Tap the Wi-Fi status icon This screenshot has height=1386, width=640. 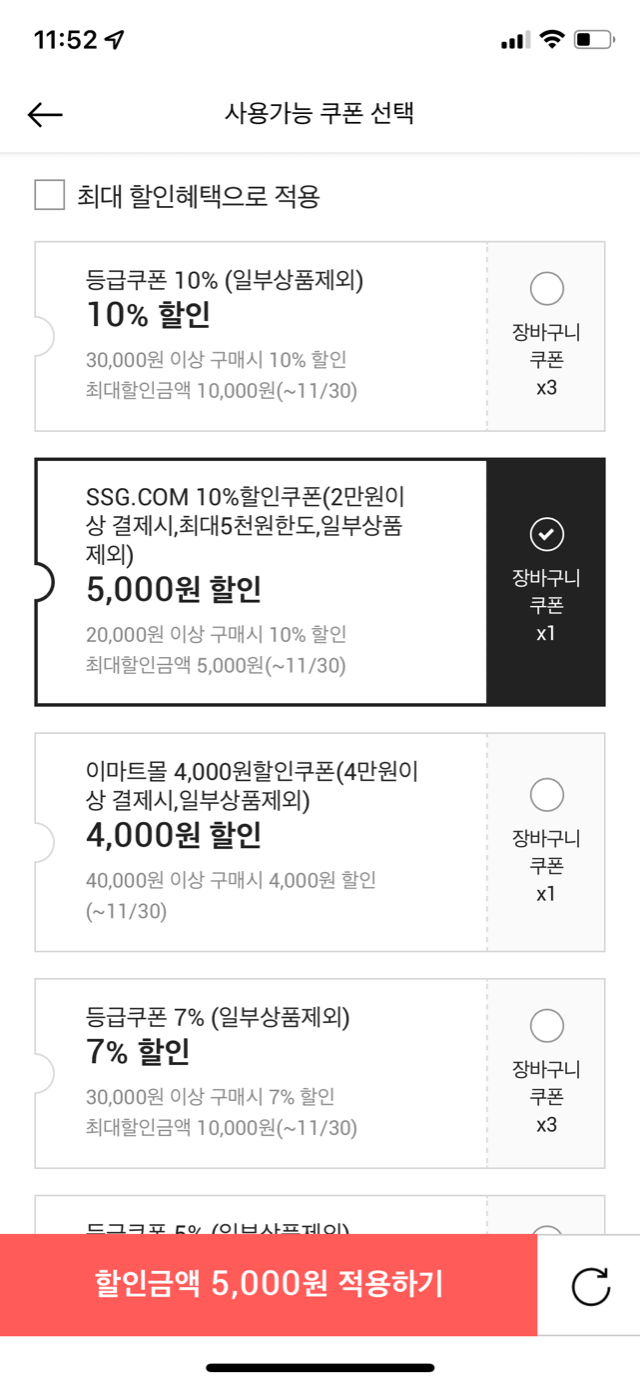coord(551,40)
